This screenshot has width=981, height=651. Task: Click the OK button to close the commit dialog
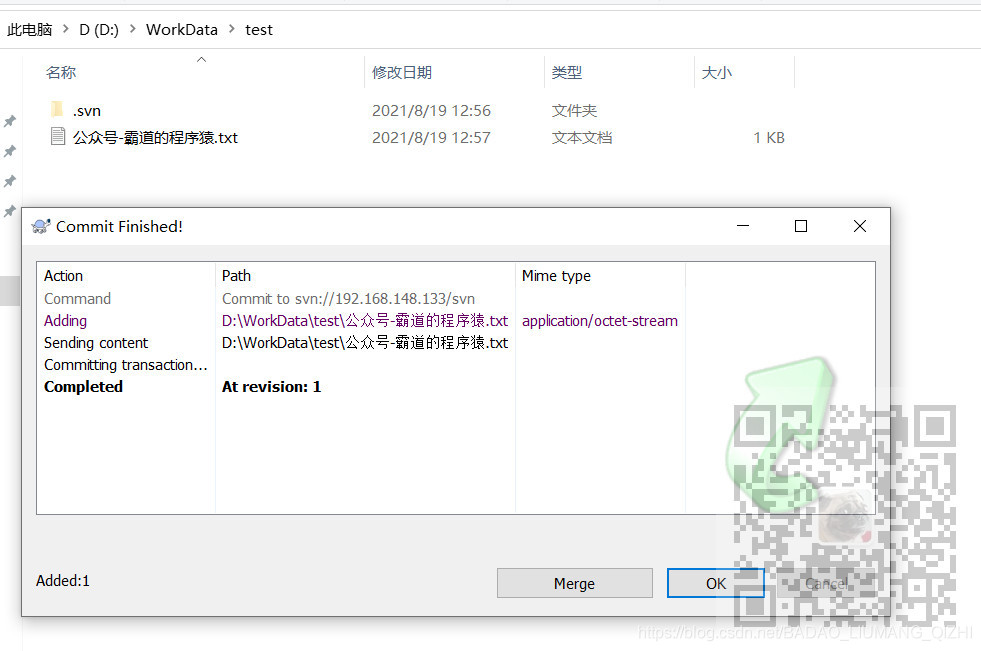pyautogui.click(x=715, y=583)
